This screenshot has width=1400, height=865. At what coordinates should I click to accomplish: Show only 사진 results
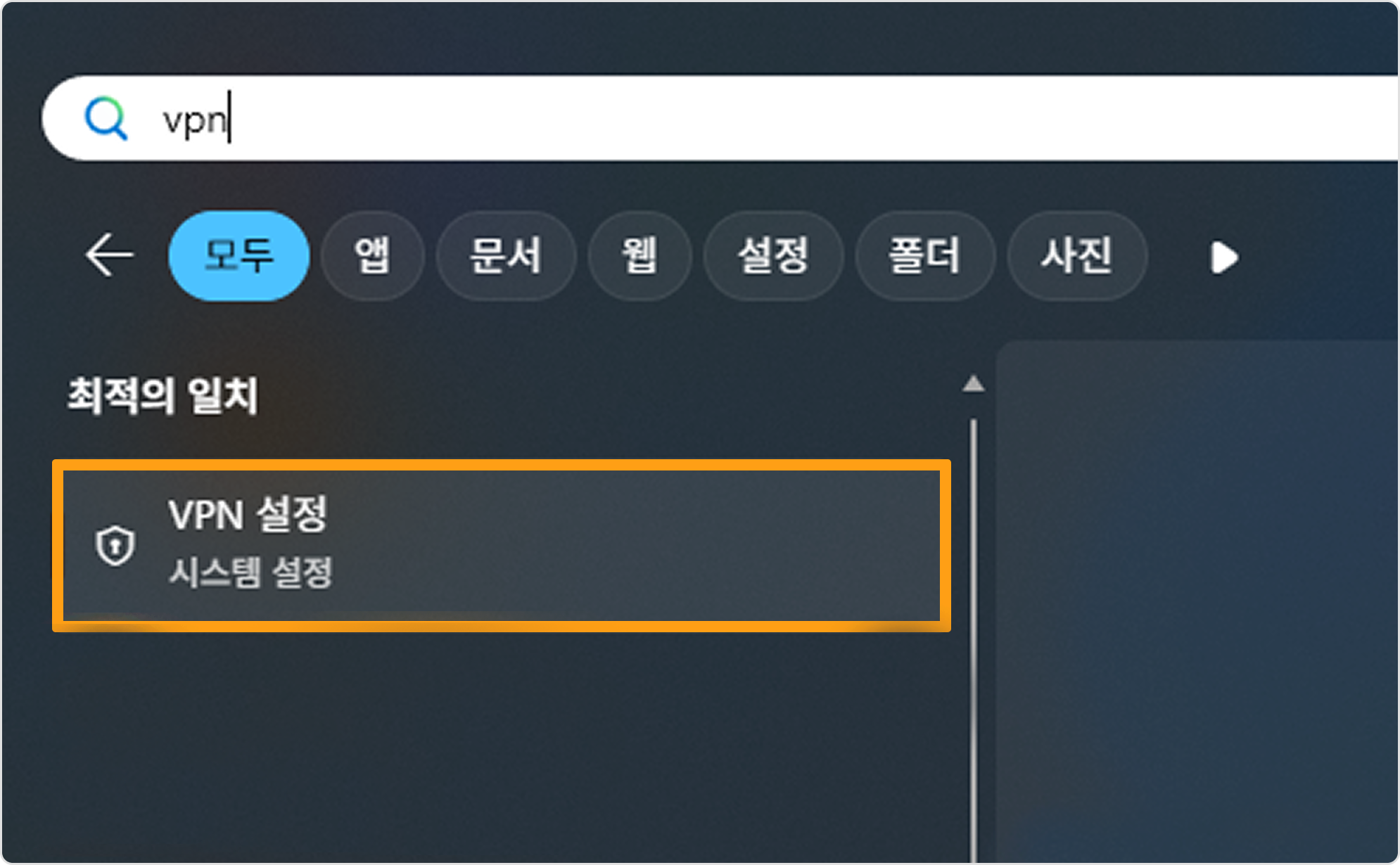point(1077,256)
